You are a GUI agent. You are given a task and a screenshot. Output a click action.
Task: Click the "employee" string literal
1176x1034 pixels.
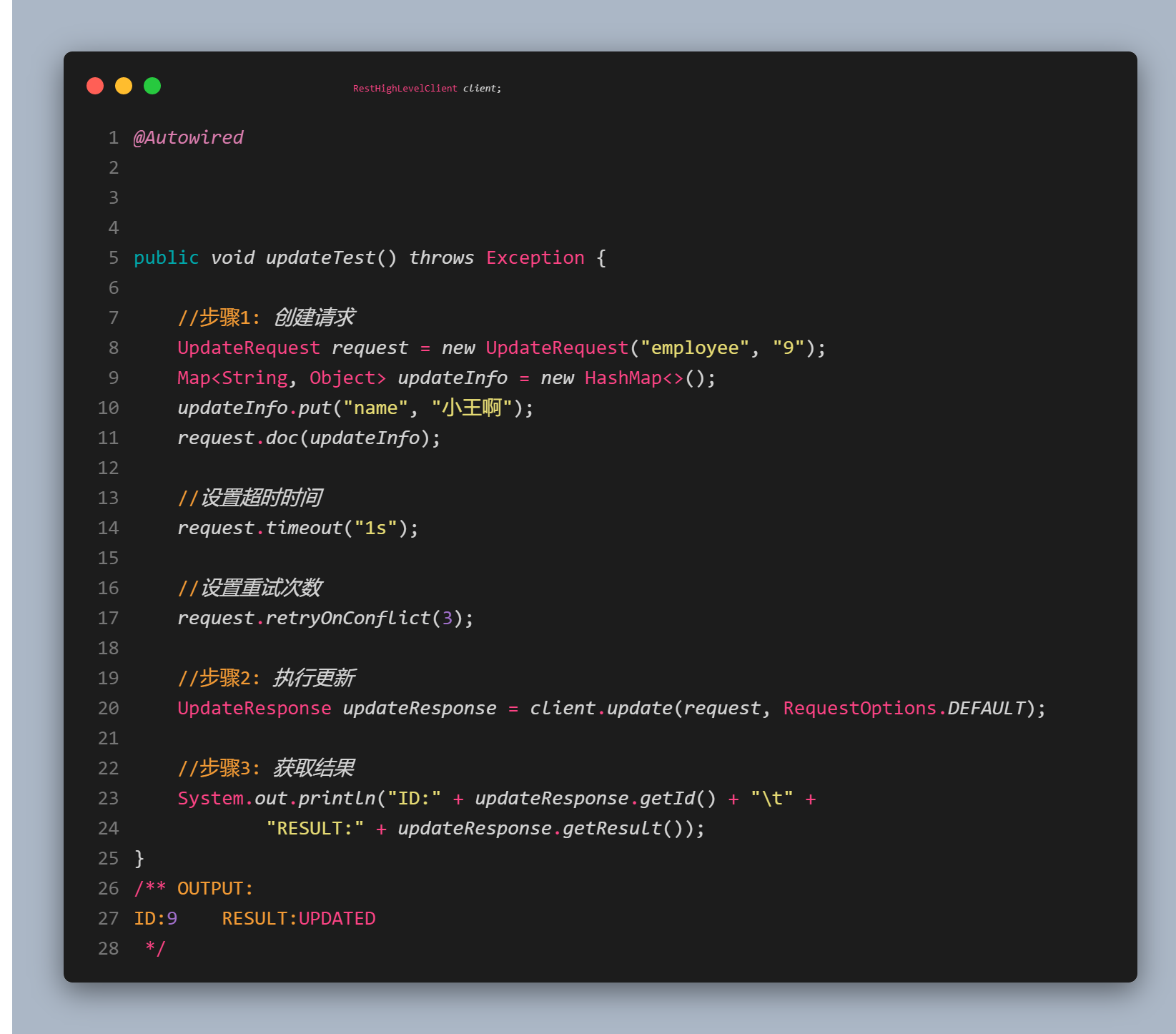(x=695, y=348)
